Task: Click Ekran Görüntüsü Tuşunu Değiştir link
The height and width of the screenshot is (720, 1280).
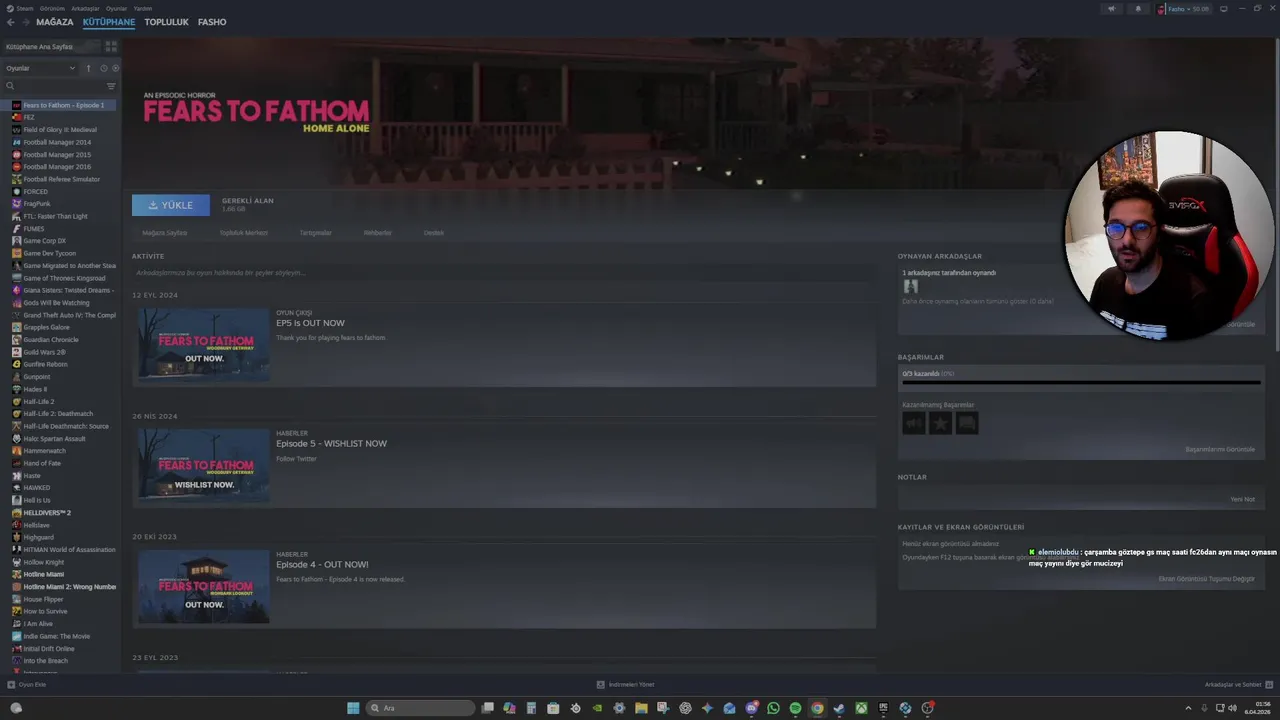Action: pyautogui.click(x=1206, y=579)
